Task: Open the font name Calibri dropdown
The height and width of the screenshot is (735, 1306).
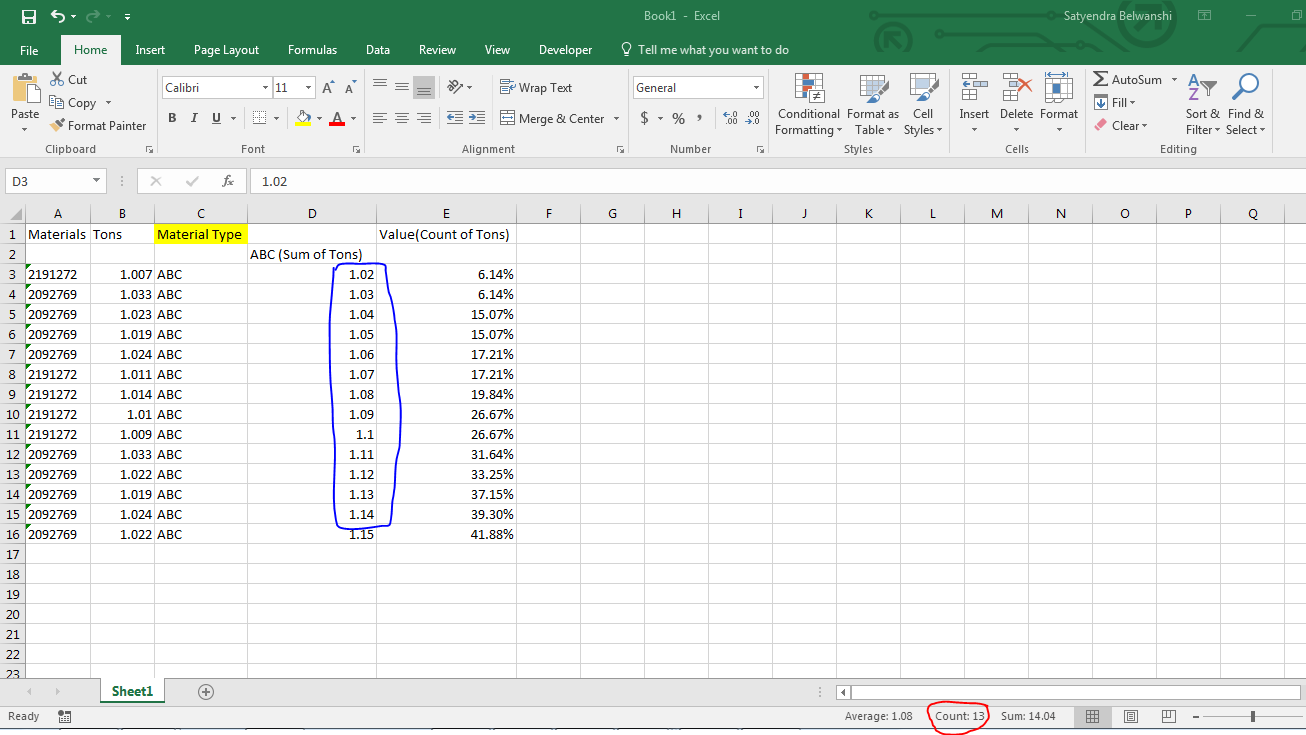Action: 265,88
